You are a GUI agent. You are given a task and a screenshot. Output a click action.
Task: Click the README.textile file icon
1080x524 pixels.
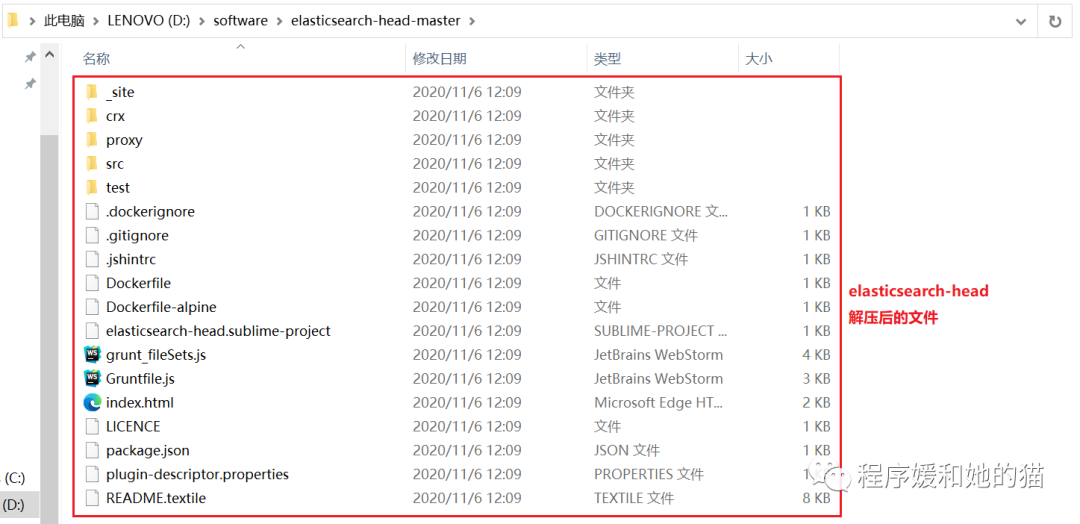tap(92, 498)
